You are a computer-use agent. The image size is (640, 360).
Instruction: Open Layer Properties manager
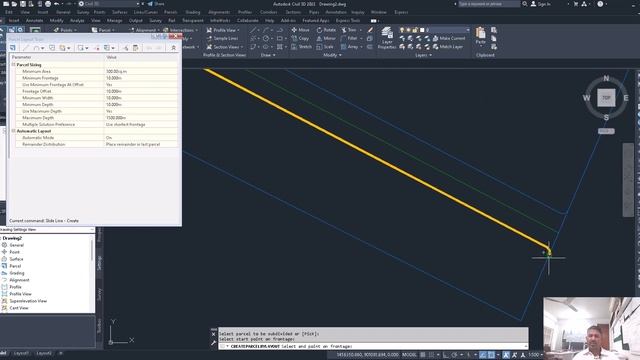387,38
